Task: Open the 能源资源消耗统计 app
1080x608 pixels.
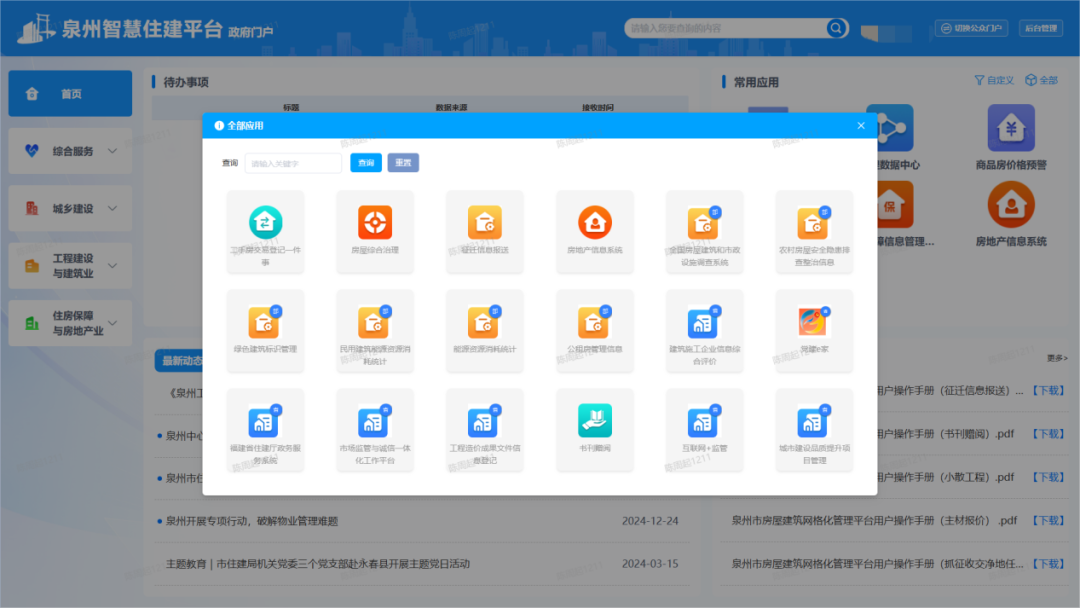Action: coord(485,322)
